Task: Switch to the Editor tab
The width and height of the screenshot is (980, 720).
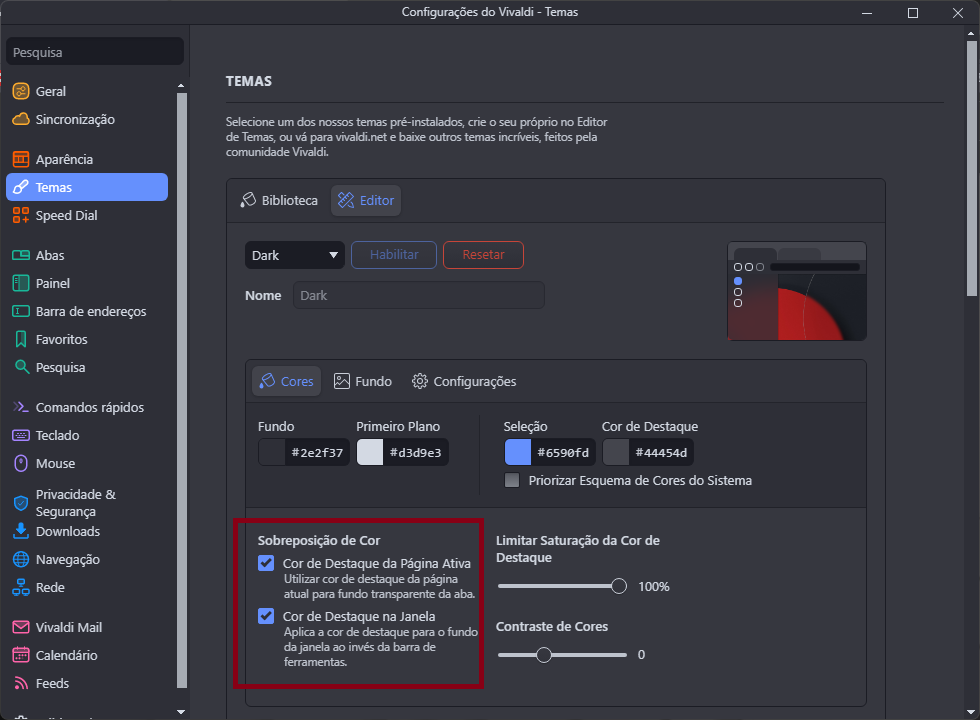Action: coord(366,200)
